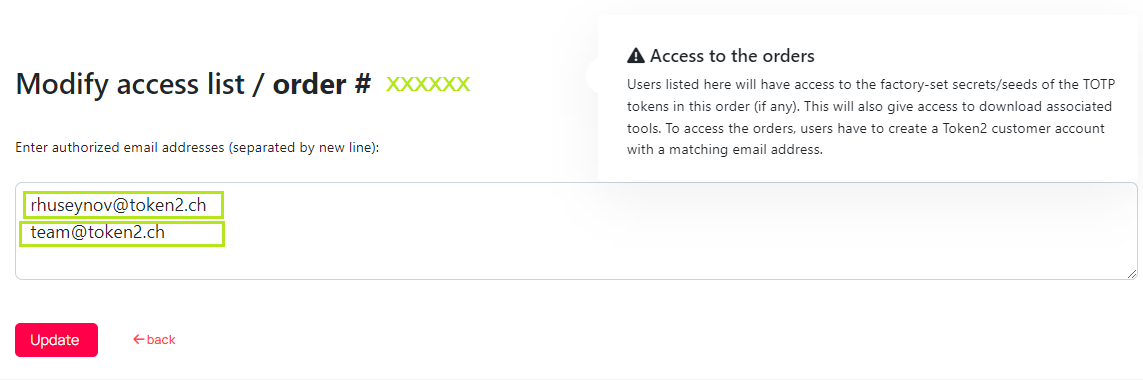1143x380 pixels.
Task: Click the green XXXXXX order number
Action: tap(428, 84)
